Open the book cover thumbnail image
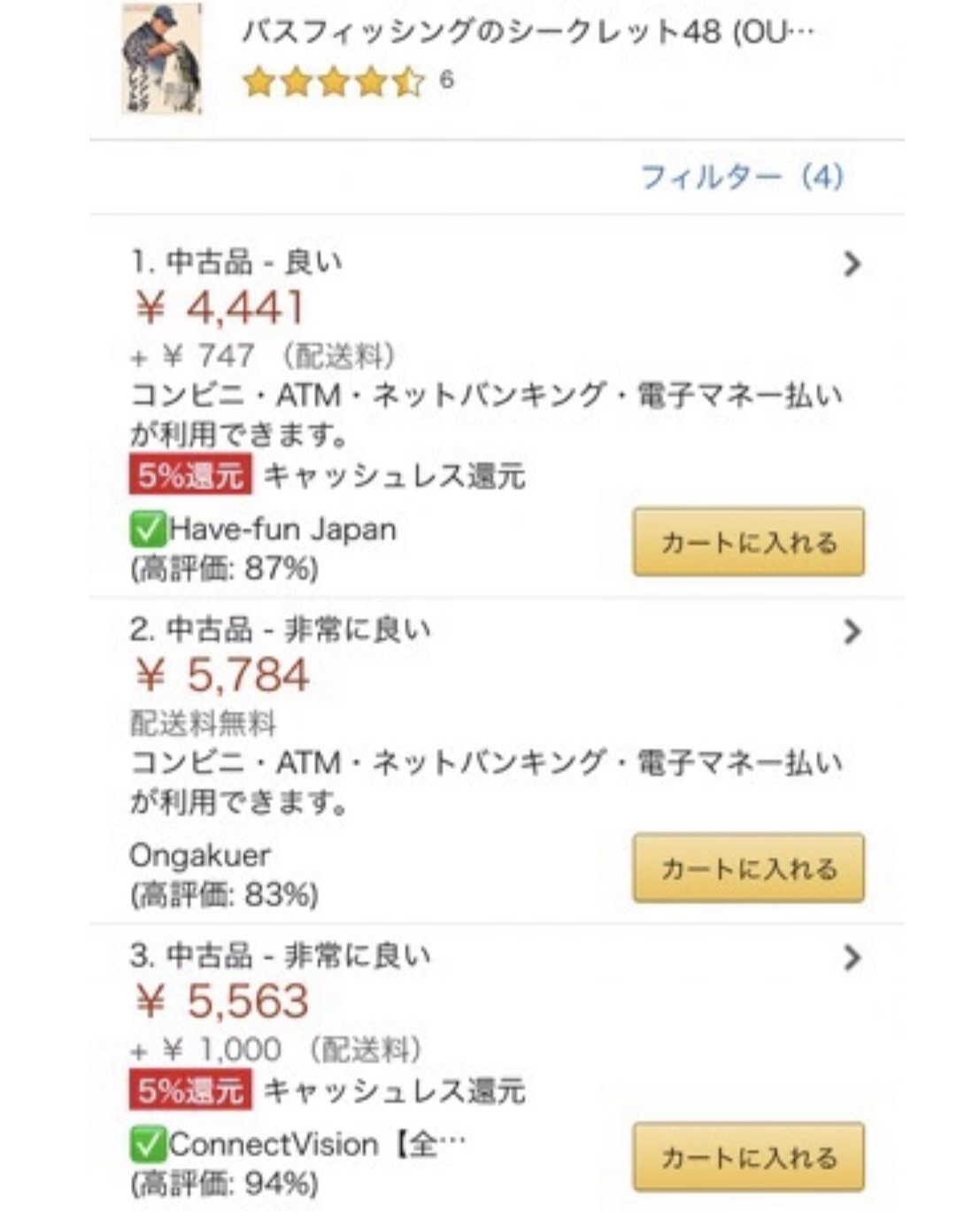Screen dimensions: 980x1212 162,59
